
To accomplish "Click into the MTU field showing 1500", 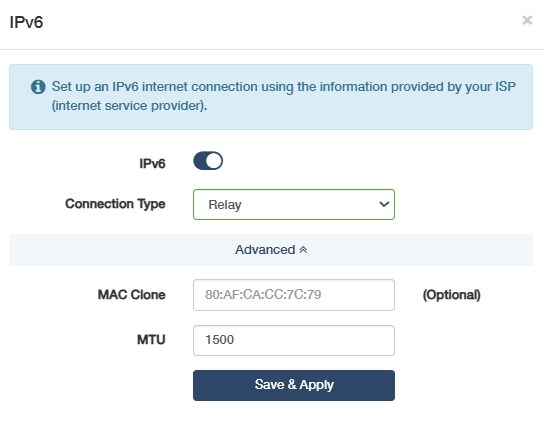I will click(x=294, y=340).
